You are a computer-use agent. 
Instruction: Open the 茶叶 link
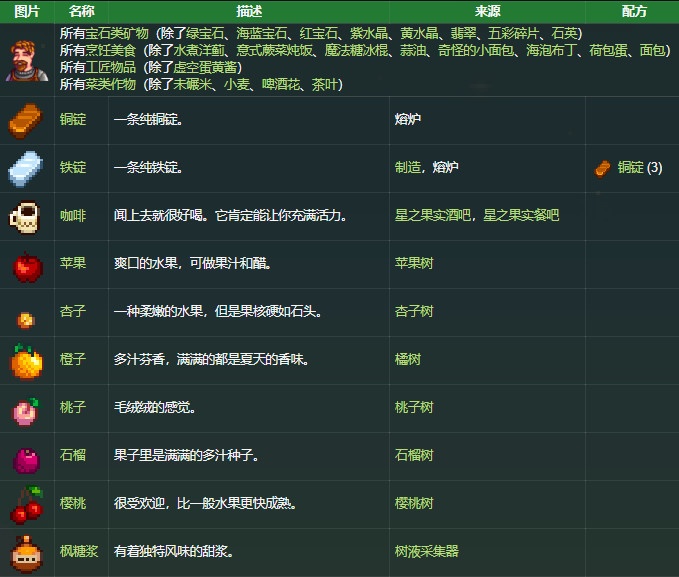pyautogui.click(x=325, y=84)
